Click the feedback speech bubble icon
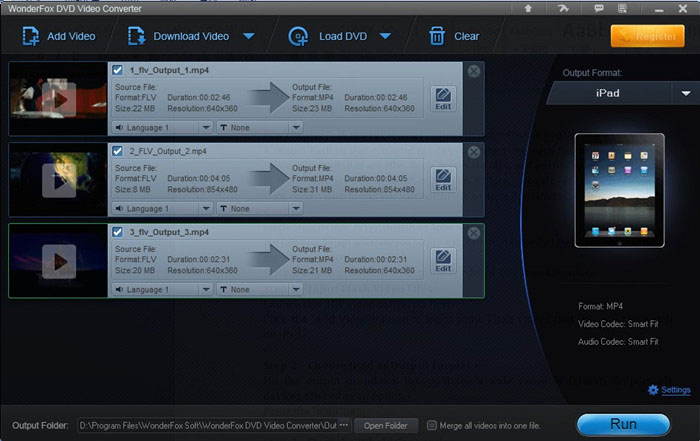700x441 pixels. coord(599,8)
